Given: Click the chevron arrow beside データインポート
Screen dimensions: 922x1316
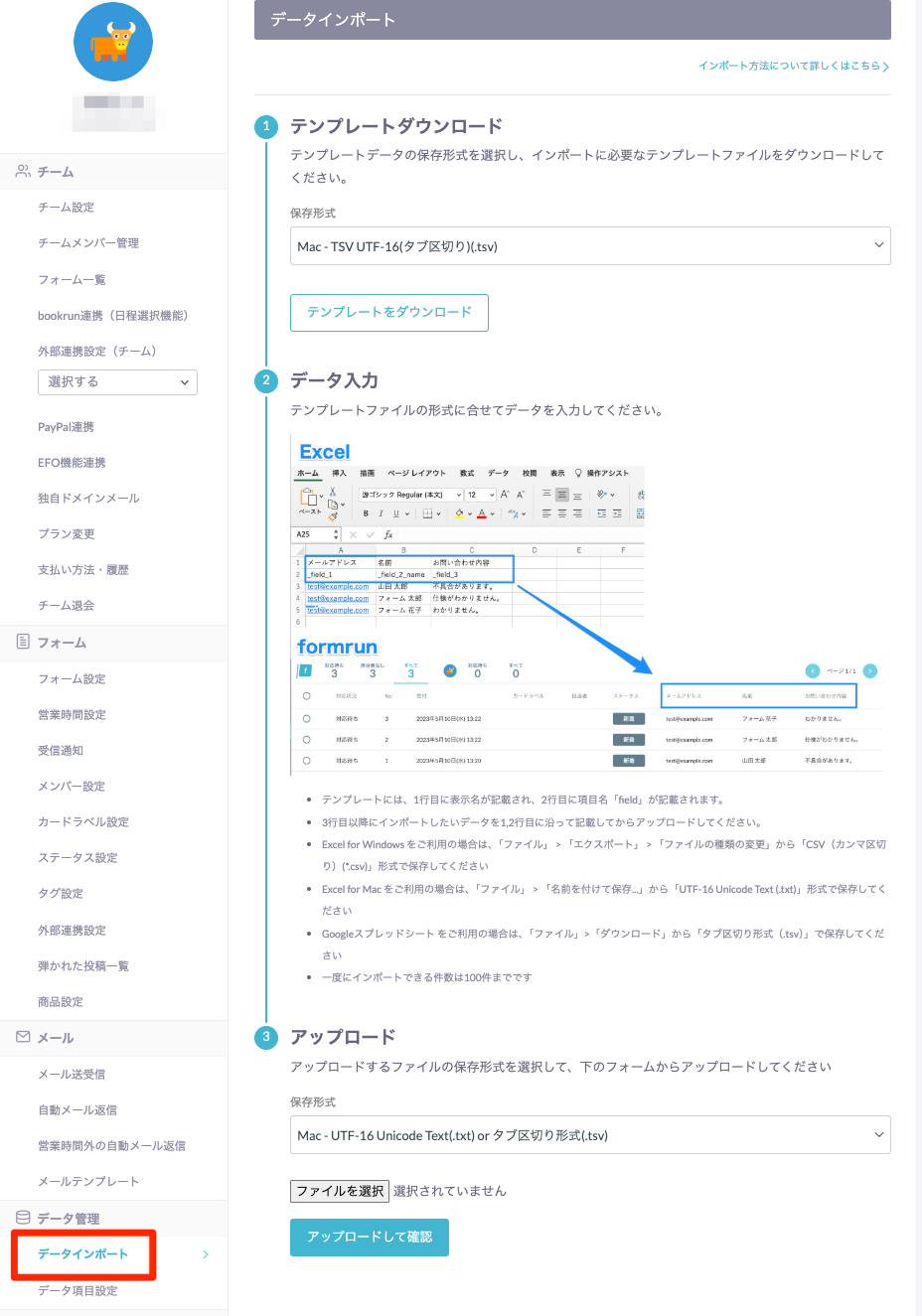Looking at the screenshot, I should click(206, 1254).
